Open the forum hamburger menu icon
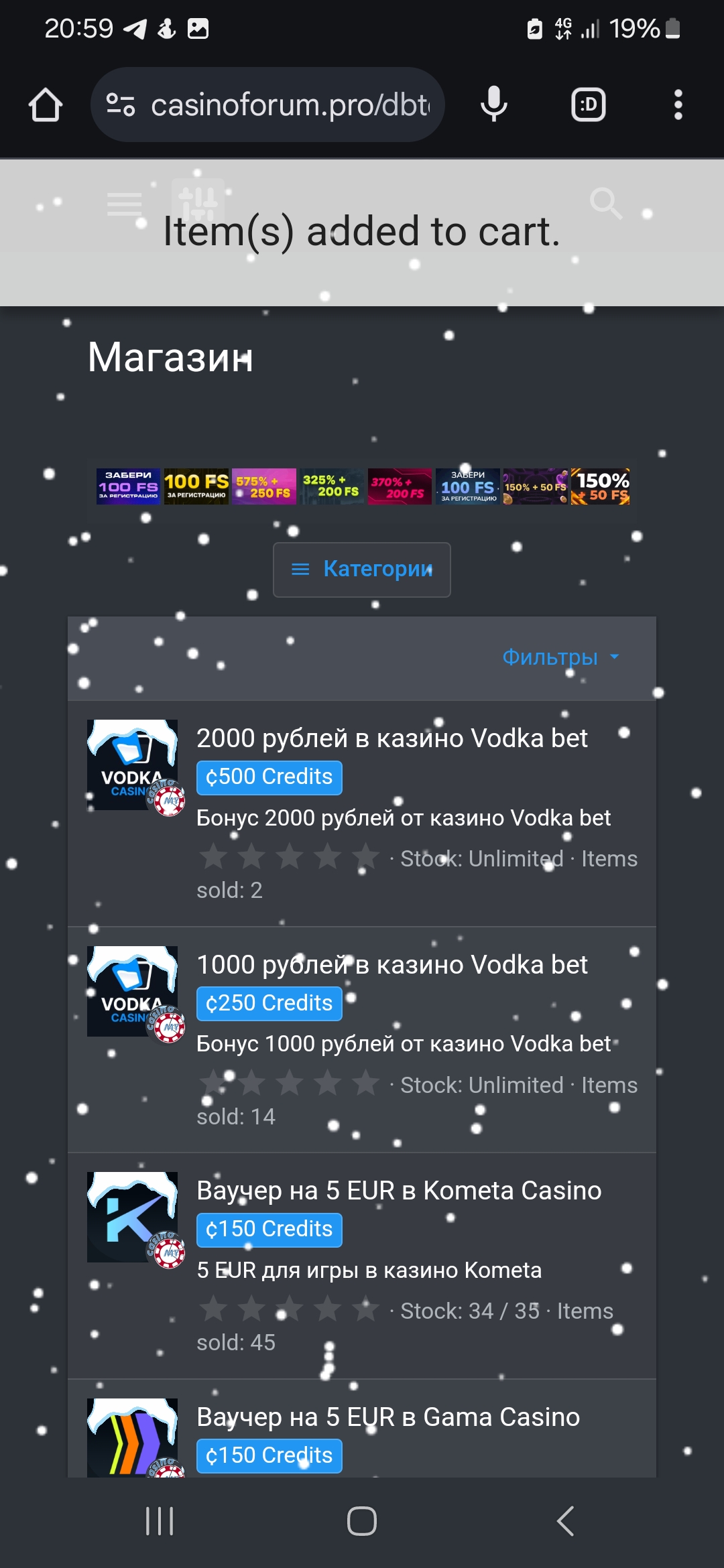The height and width of the screenshot is (1568, 724). [125, 204]
